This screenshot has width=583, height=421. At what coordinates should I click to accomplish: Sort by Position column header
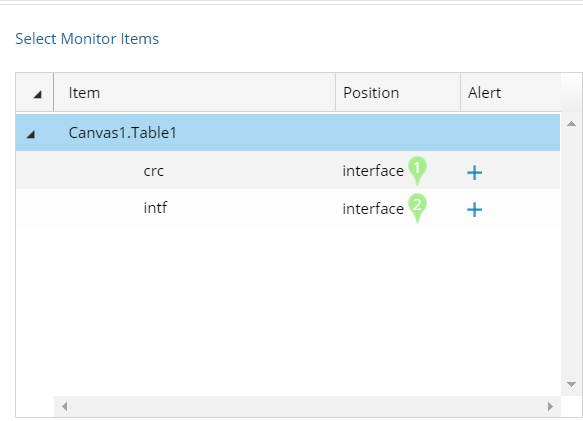tap(398, 93)
